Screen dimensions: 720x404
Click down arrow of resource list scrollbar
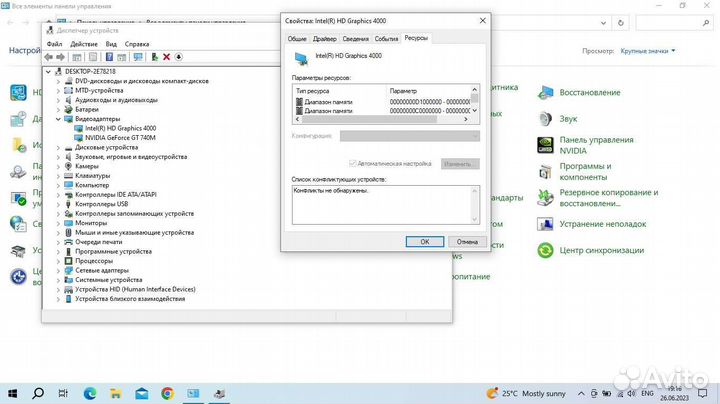[x=475, y=110]
